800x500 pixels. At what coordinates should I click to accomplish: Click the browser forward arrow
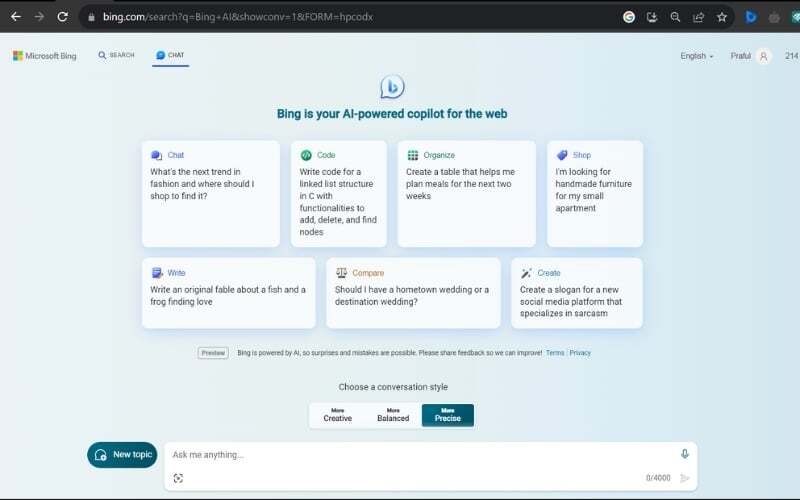[x=39, y=17]
